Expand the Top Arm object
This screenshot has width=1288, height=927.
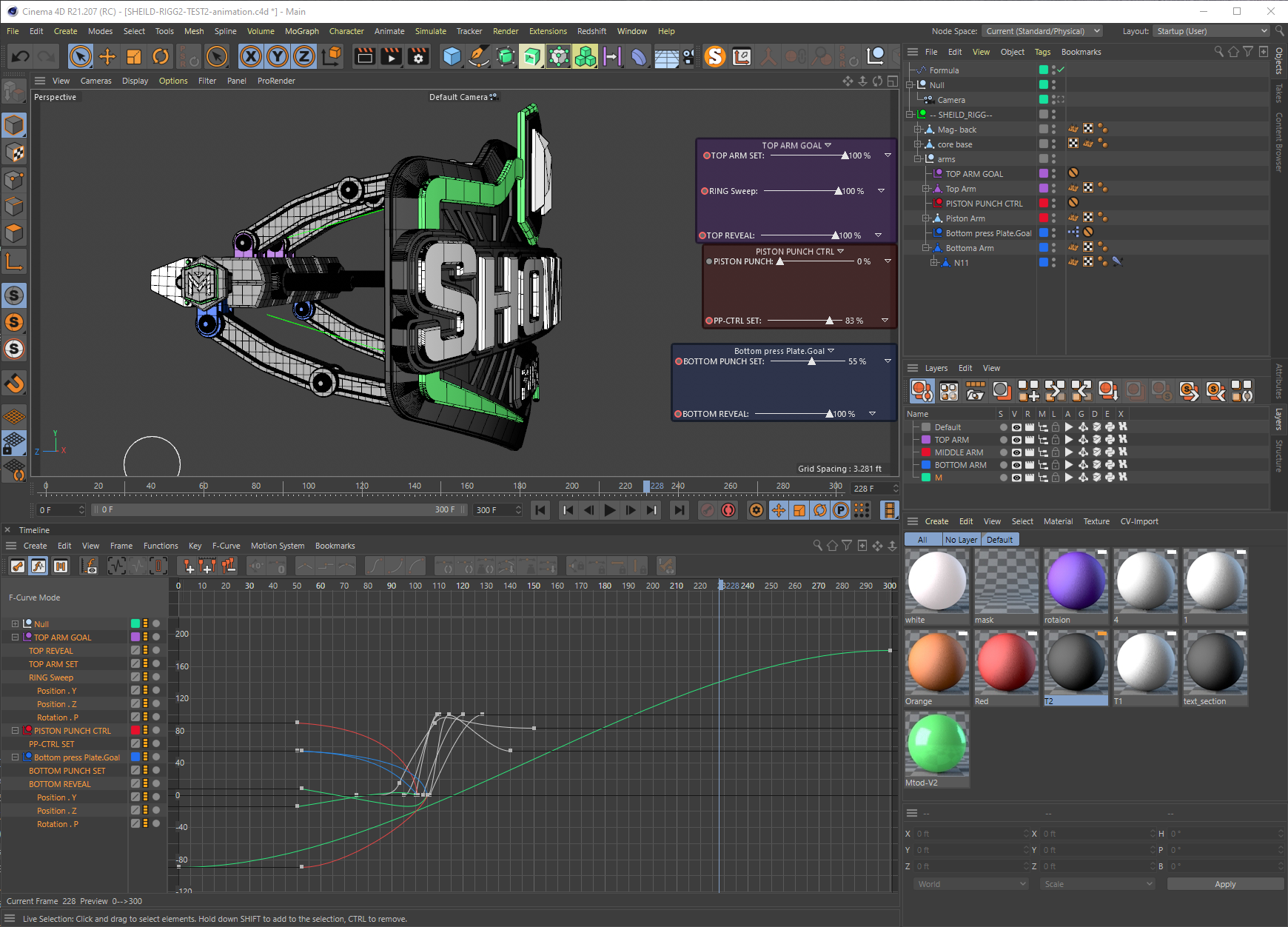click(x=926, y=189)
